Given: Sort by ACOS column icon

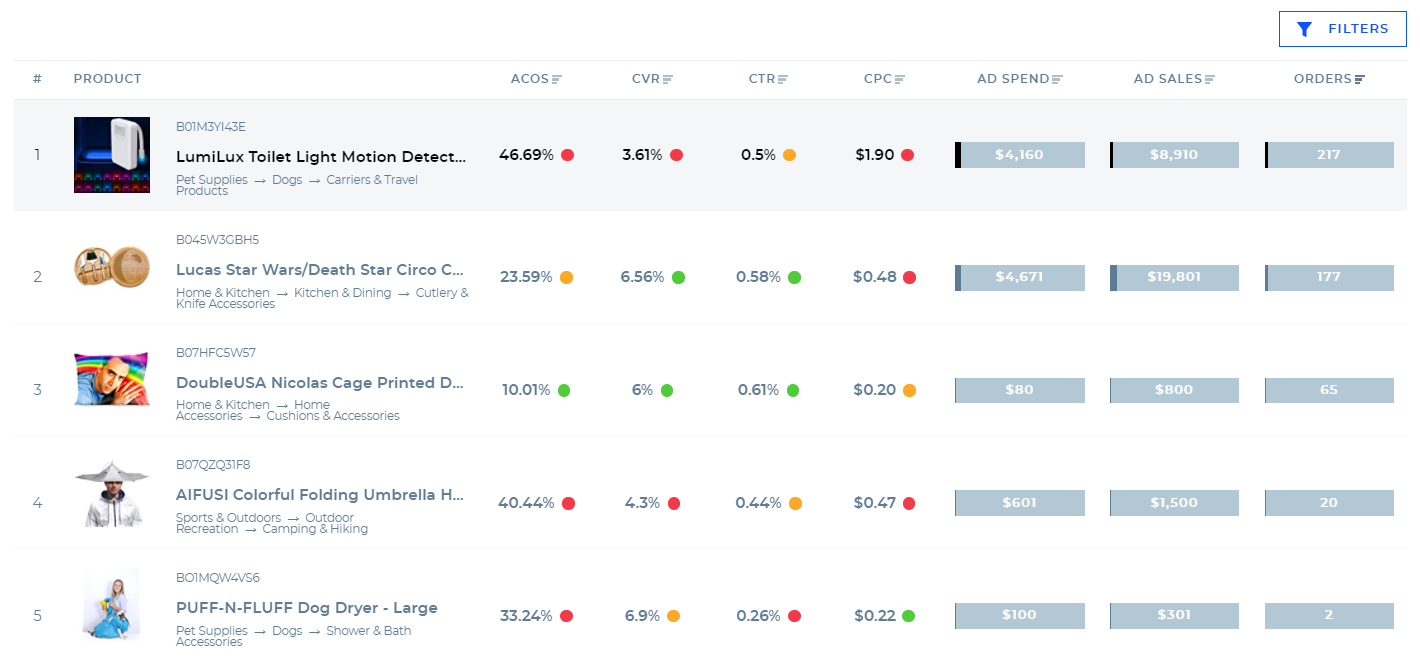Looking at the screenshot, I should click(557, 79).
